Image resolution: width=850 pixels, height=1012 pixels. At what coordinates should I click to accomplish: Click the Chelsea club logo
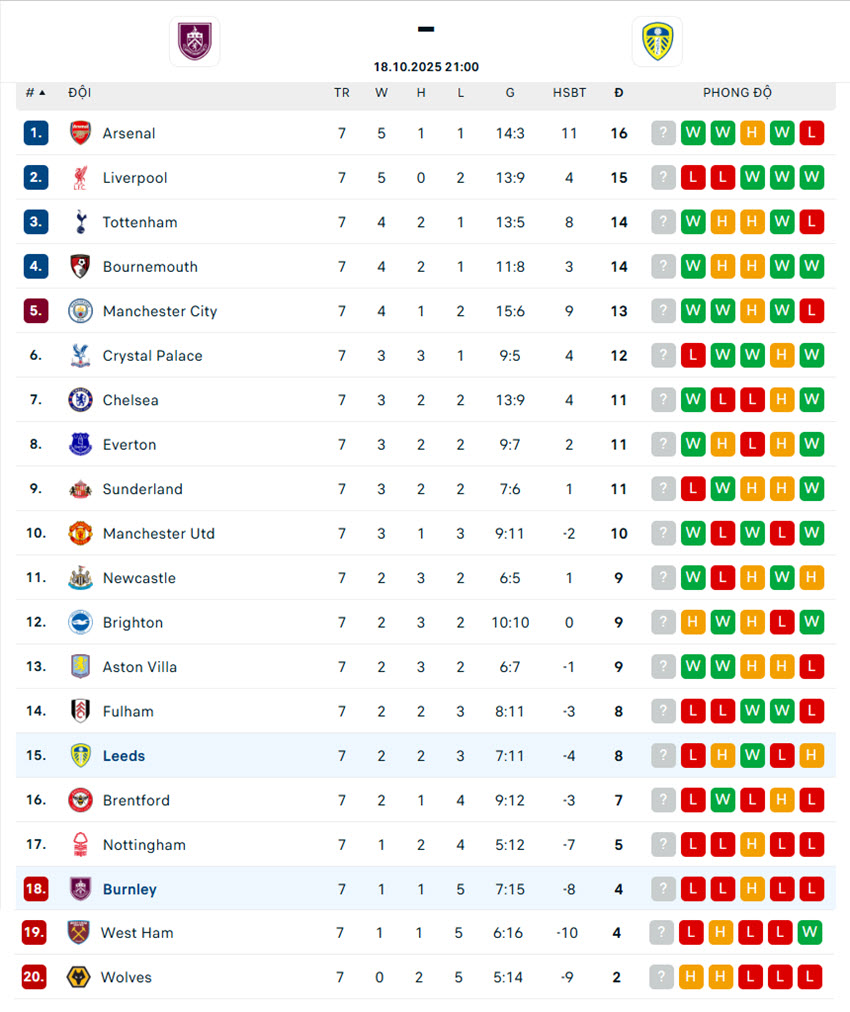pos(80,400)
